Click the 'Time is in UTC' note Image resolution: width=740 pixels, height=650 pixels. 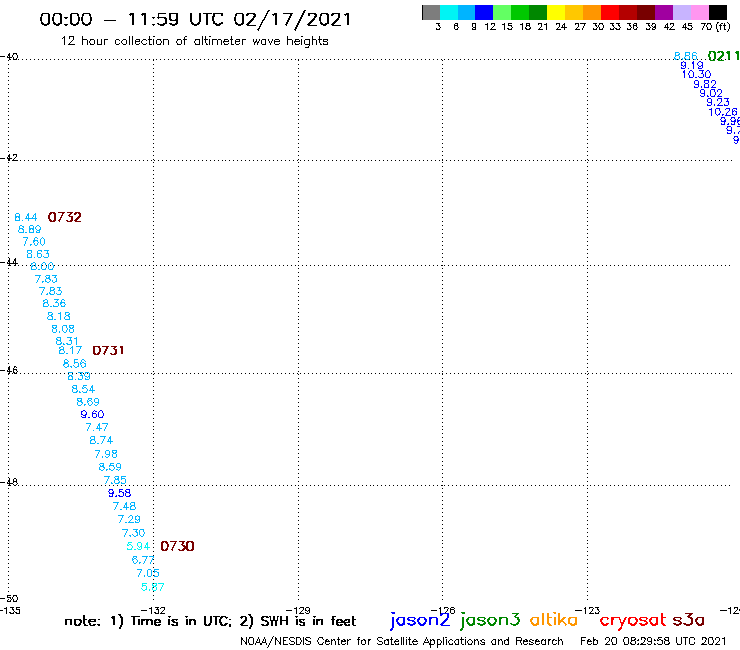click(x=181, y=621)
